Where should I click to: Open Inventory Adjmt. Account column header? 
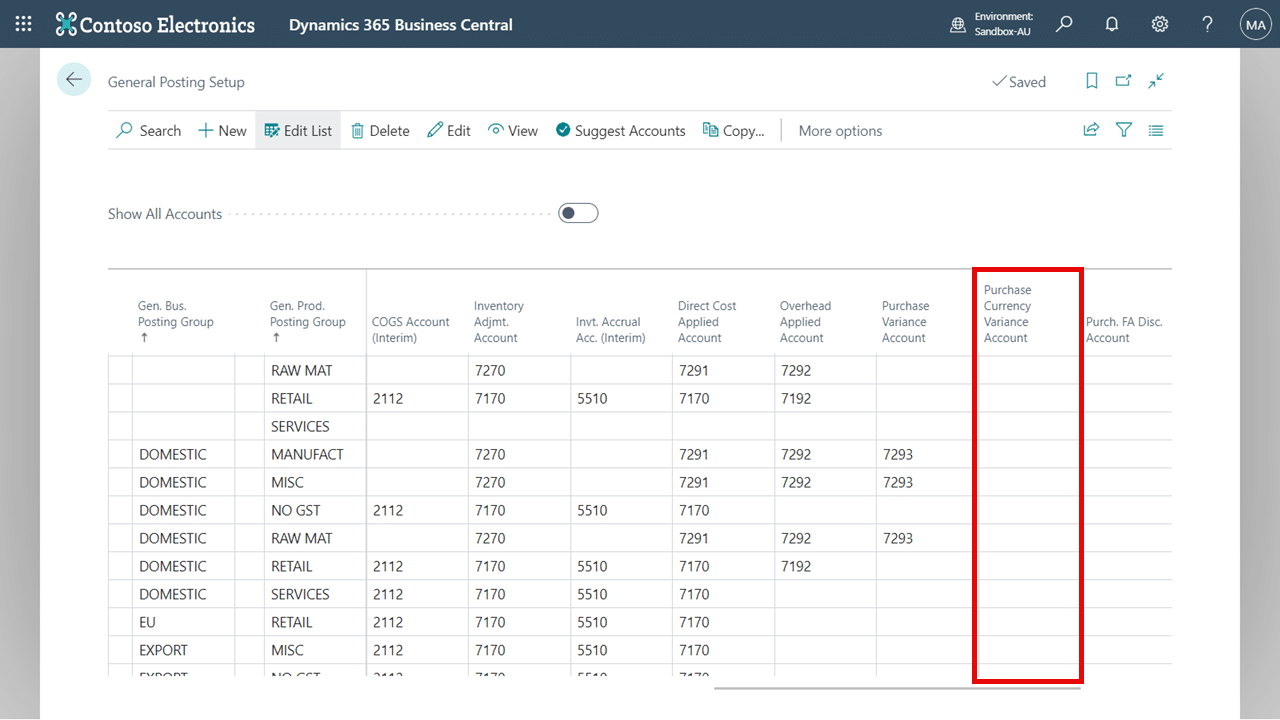click(x=499, y=321)
